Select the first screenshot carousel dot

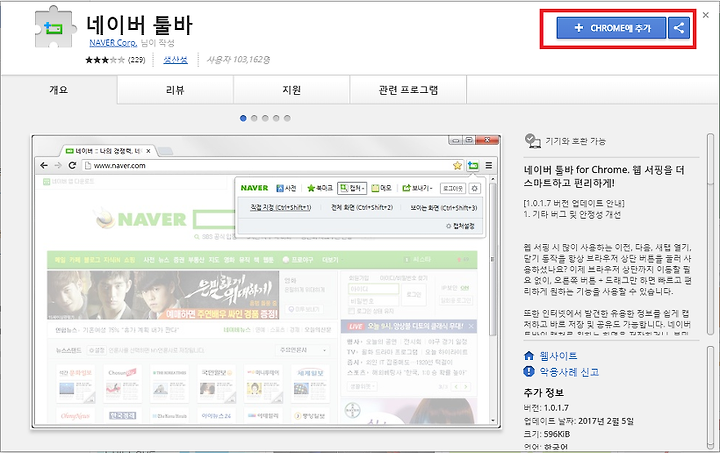click(243, 118)
